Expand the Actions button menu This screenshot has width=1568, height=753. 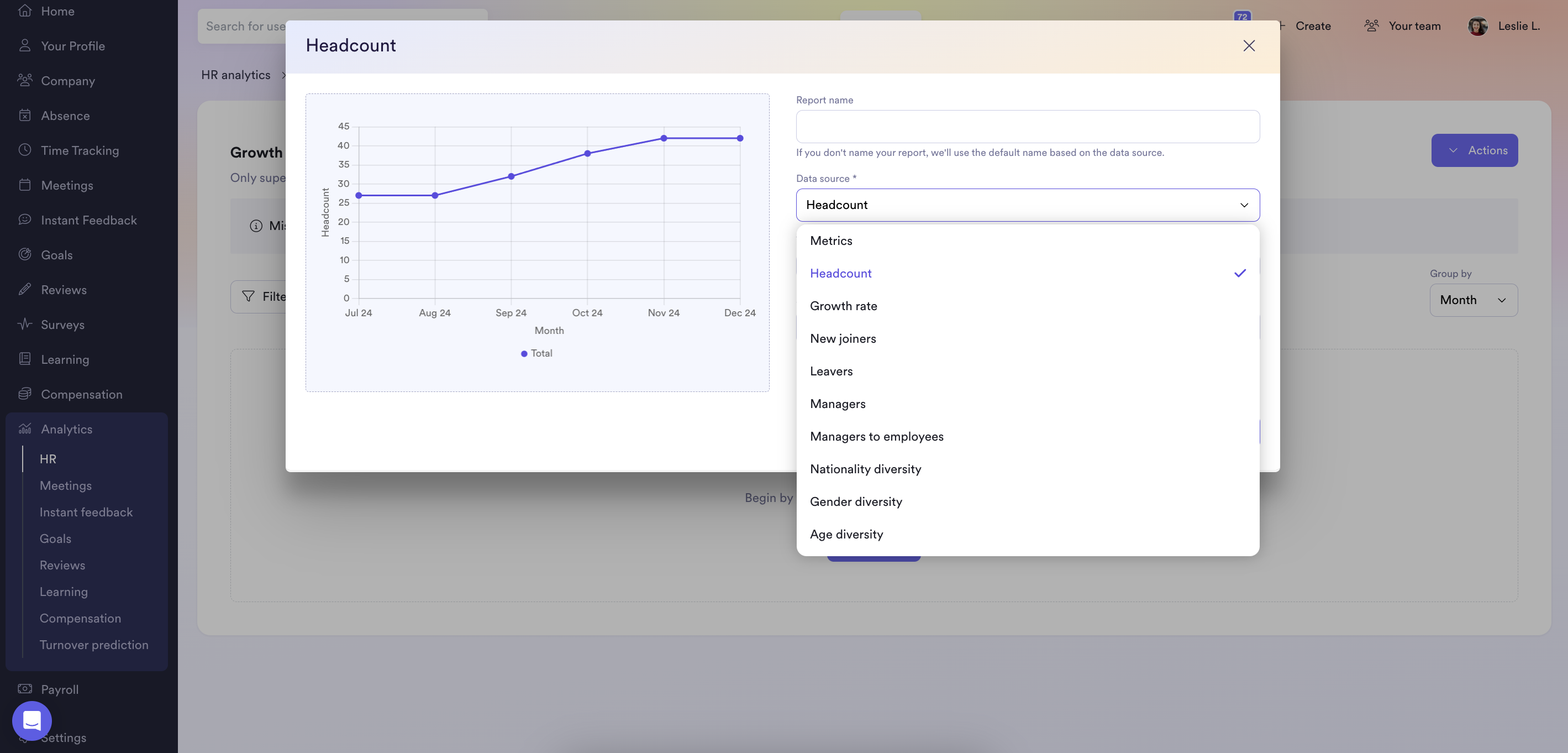(x=1474, y=150)
